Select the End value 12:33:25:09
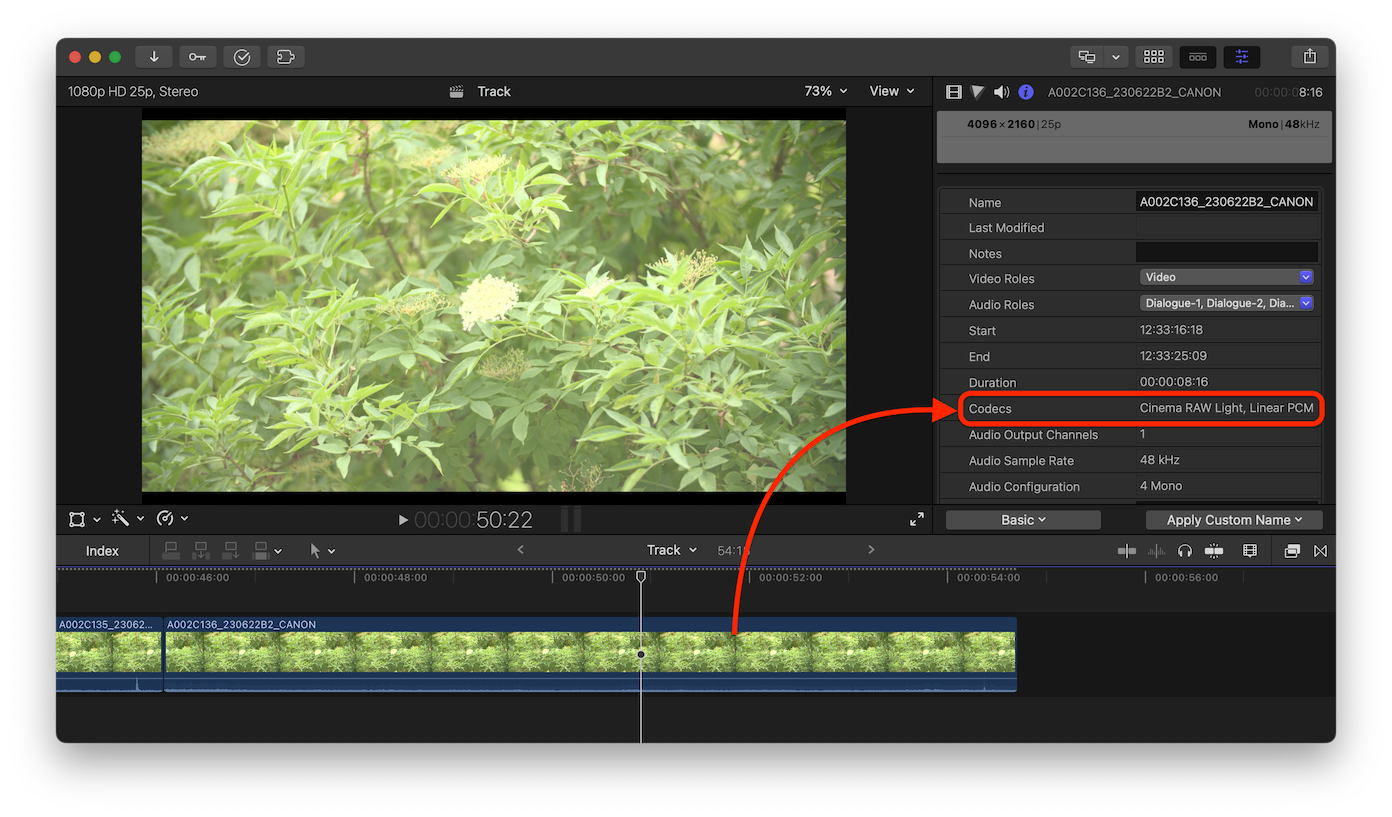Viewport: 1392px width, 817px height. (x=1171, y=356)
